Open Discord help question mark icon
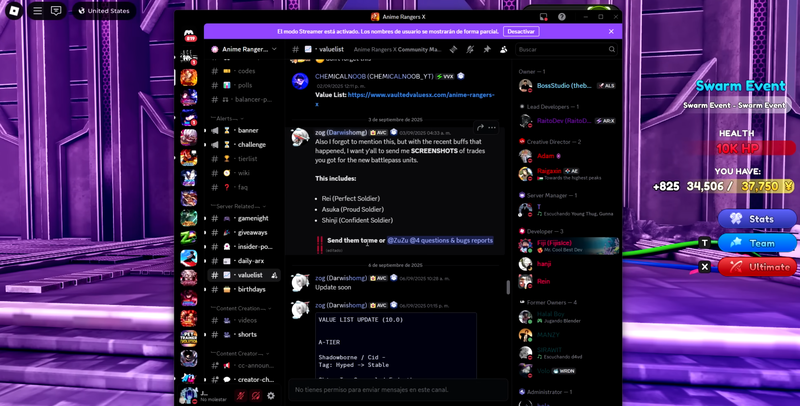Image resolution: width=800 pixels, height=406 pixels. pos(562,17)
